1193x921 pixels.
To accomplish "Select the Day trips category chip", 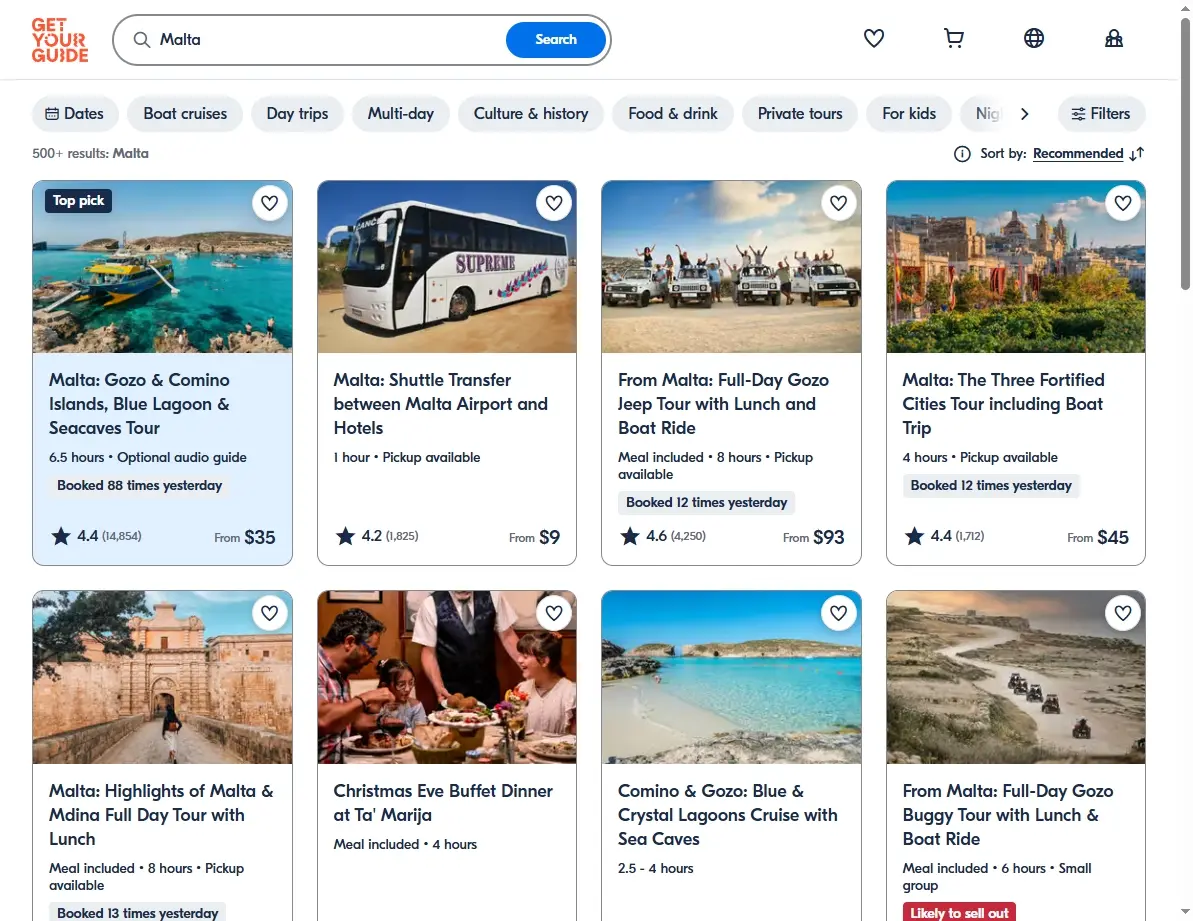I will (x=297, y=114).
